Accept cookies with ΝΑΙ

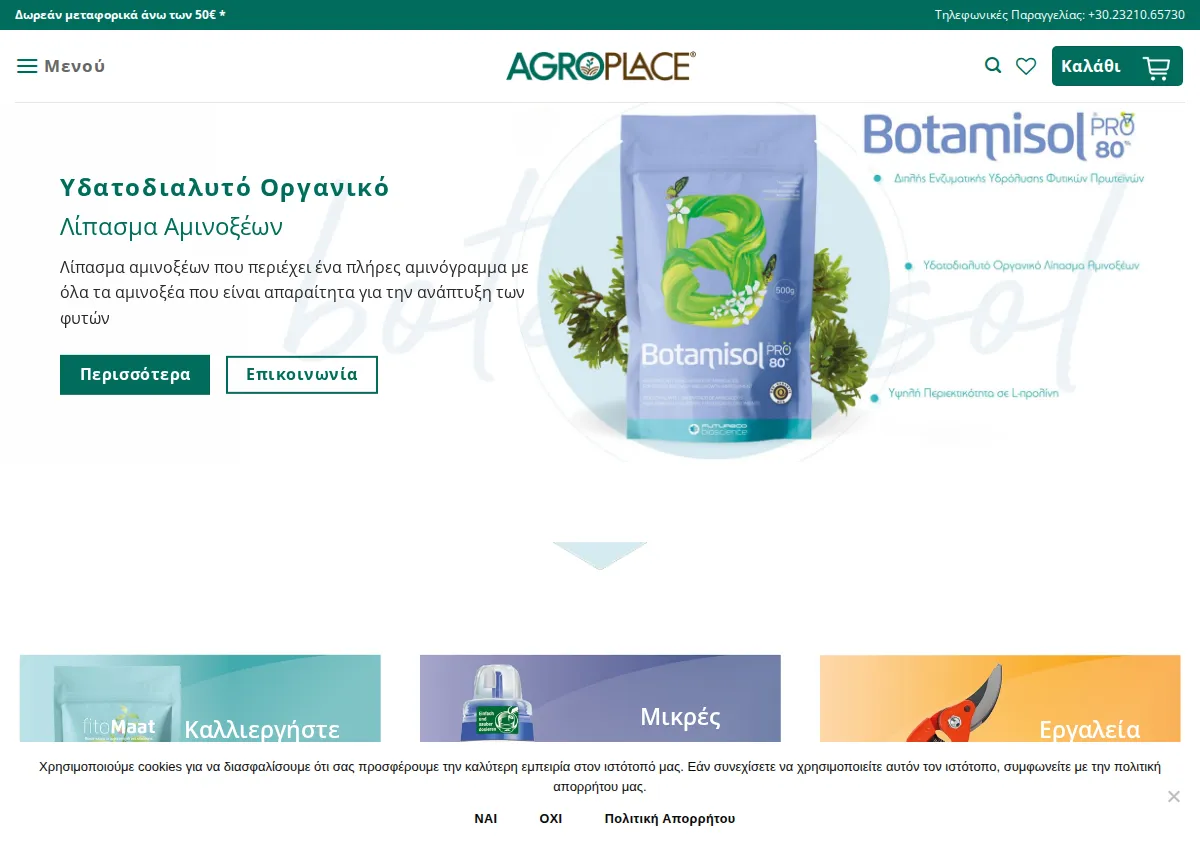click(486, 818)
